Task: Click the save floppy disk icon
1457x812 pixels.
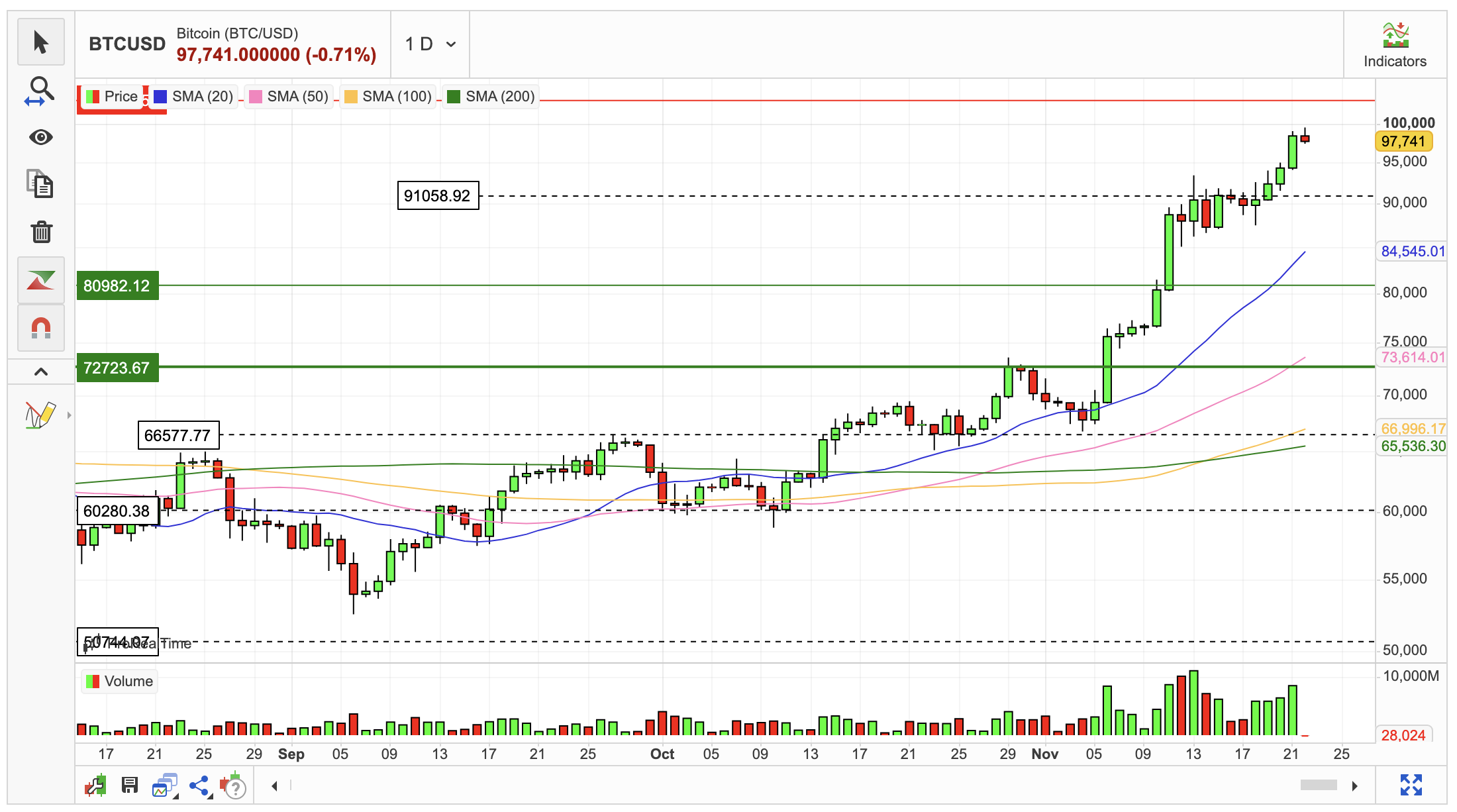Action: click(x=130, y=786)
